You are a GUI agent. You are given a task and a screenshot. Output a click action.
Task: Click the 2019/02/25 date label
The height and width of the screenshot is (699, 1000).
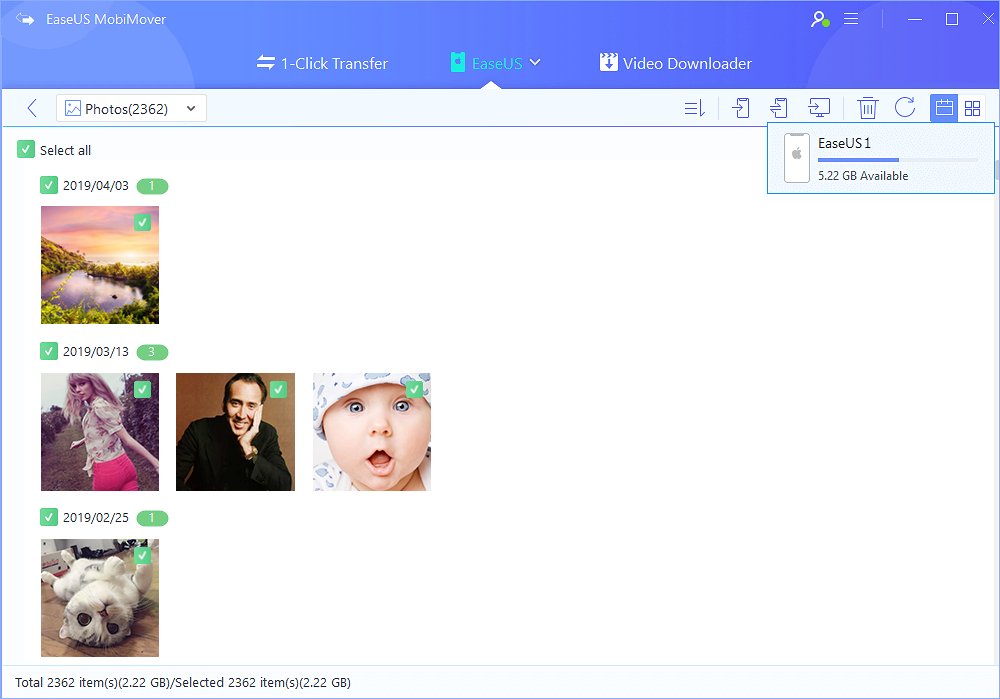point(96,517)
